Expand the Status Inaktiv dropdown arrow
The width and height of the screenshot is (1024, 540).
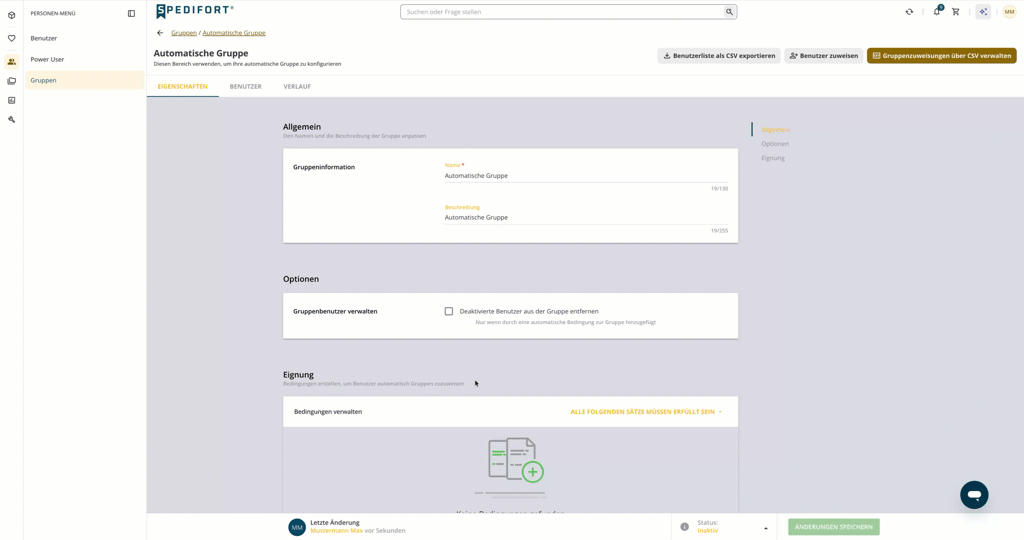click(765, 528)
